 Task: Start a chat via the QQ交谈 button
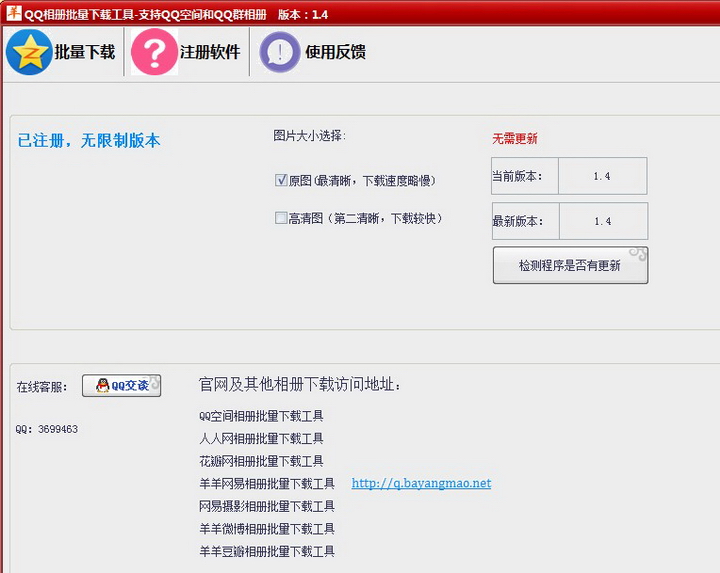click(122, 385)
